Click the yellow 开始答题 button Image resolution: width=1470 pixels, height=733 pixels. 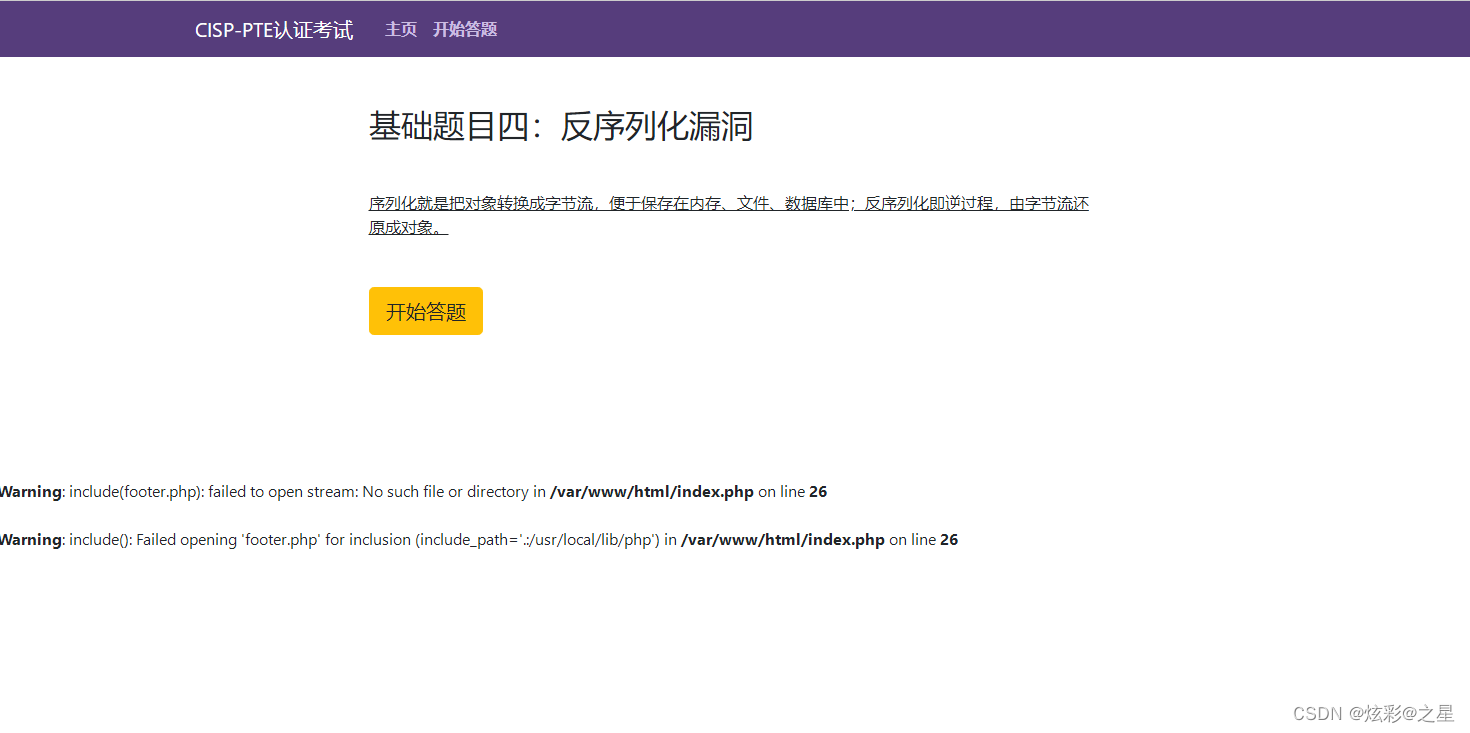click(x=426, y=311)
